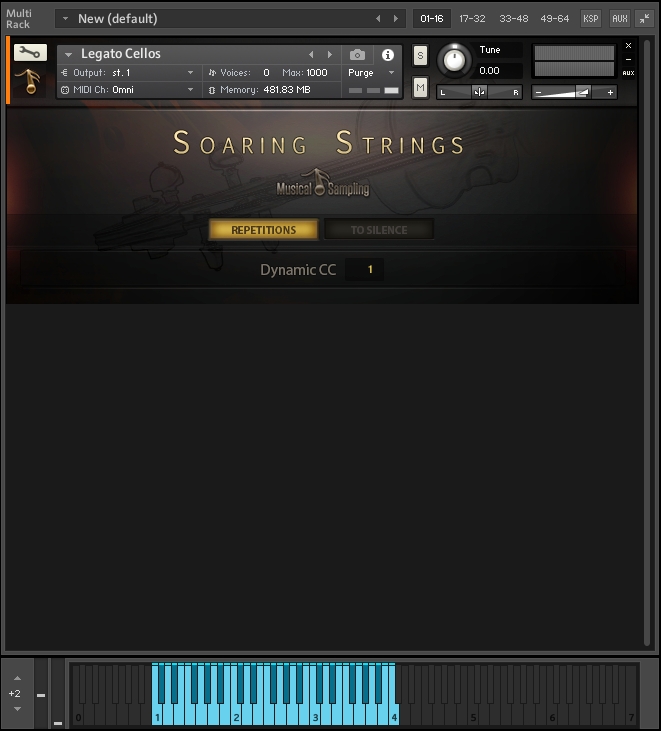Click the MIDI channel icon
Image resolution: width=661 pixels, height=731 pixels.
click(x=65, y=90)
